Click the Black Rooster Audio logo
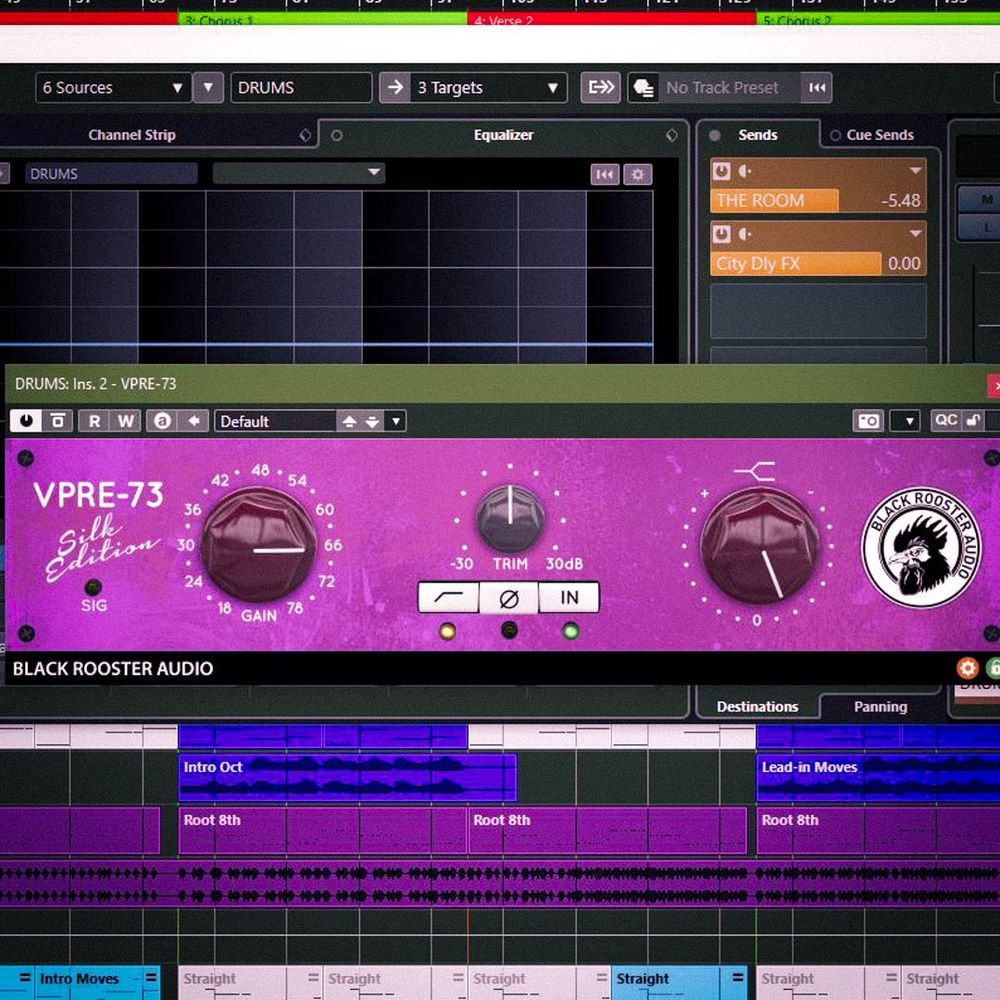The height and width of the screenshot is (1000, 1000). pyautogui.click(x=921, y=547)
